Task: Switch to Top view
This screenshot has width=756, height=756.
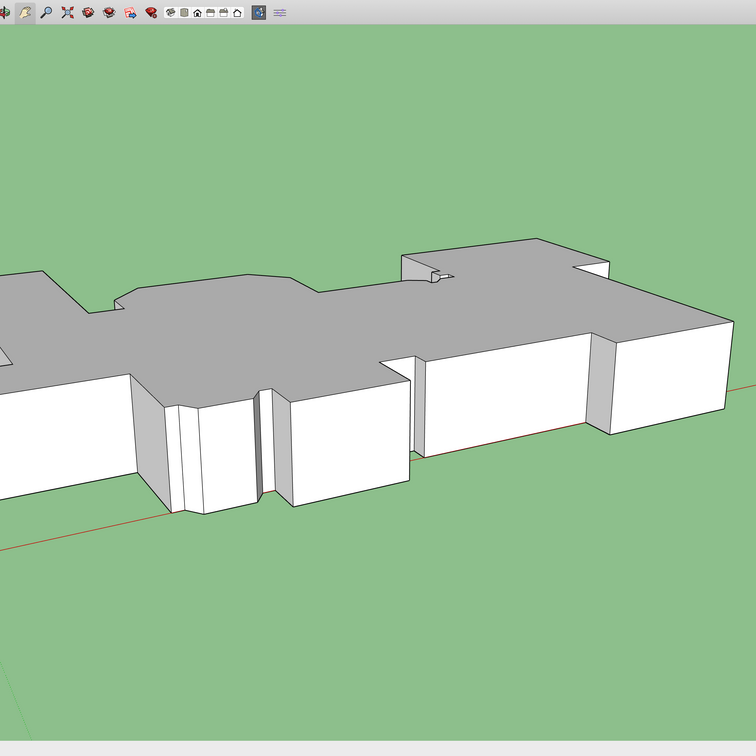Action: click(184, 13)
